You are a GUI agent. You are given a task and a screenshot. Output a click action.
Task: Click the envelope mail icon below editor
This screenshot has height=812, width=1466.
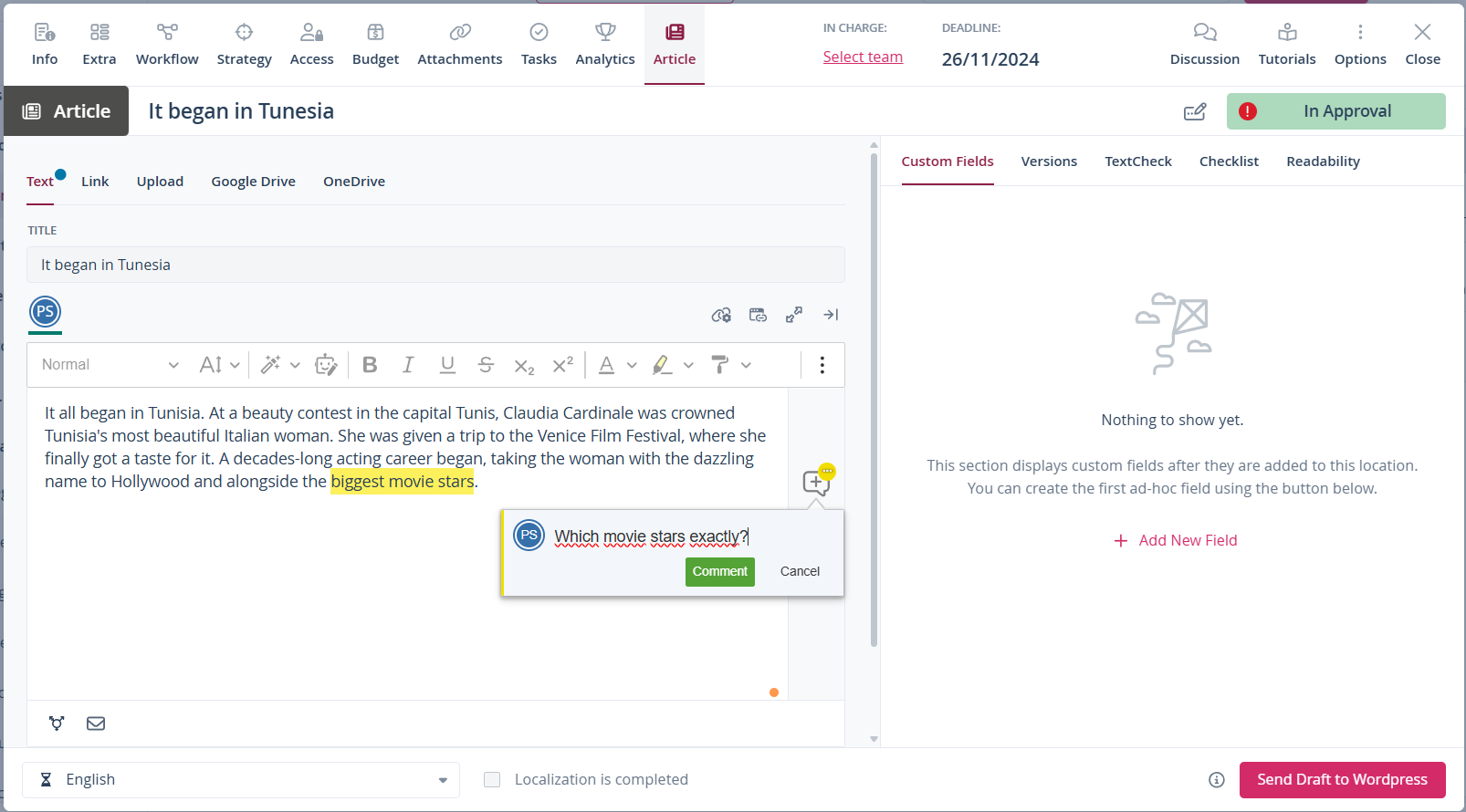(96, 724)
